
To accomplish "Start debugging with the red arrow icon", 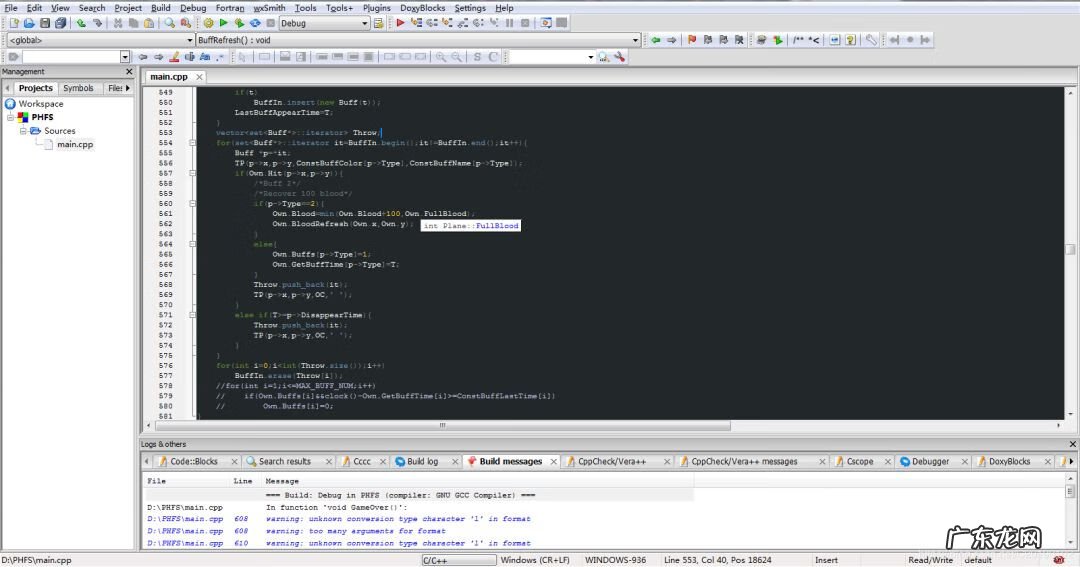I will click(x=401, y=23).
